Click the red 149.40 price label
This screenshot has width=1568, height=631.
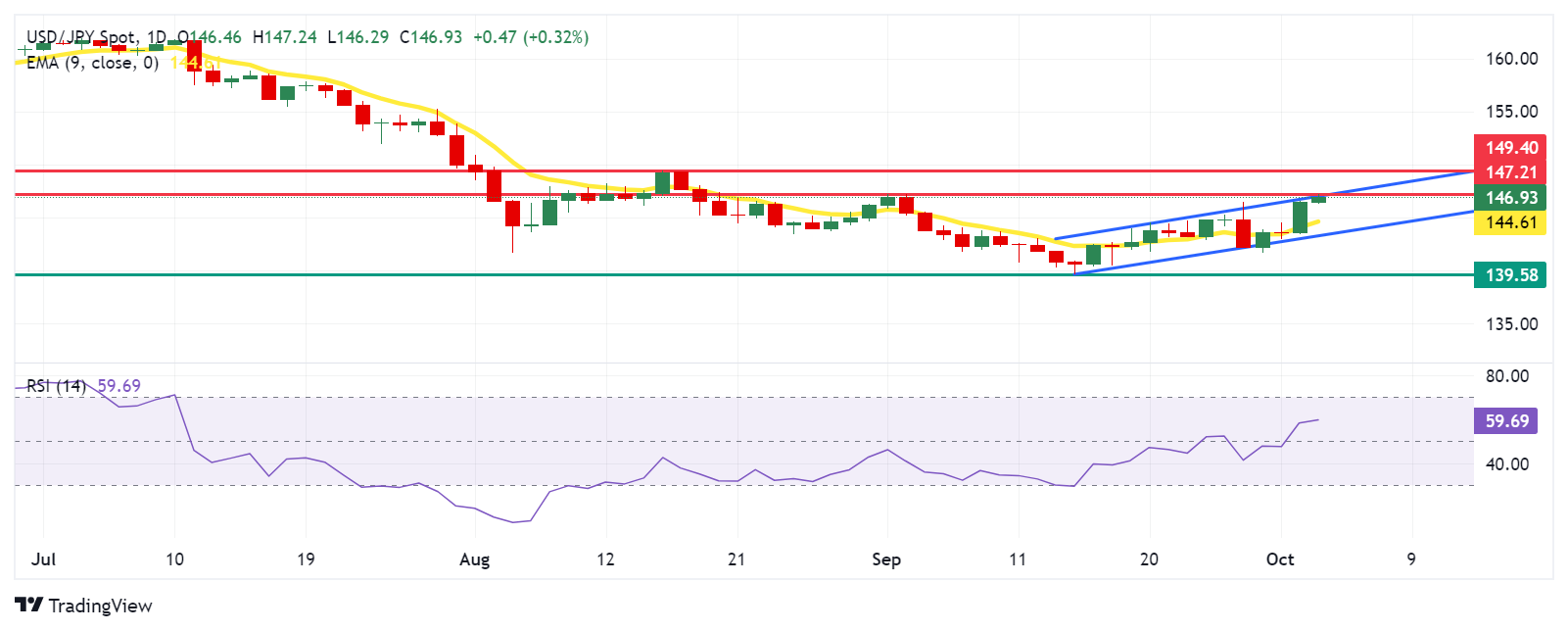1510,148
